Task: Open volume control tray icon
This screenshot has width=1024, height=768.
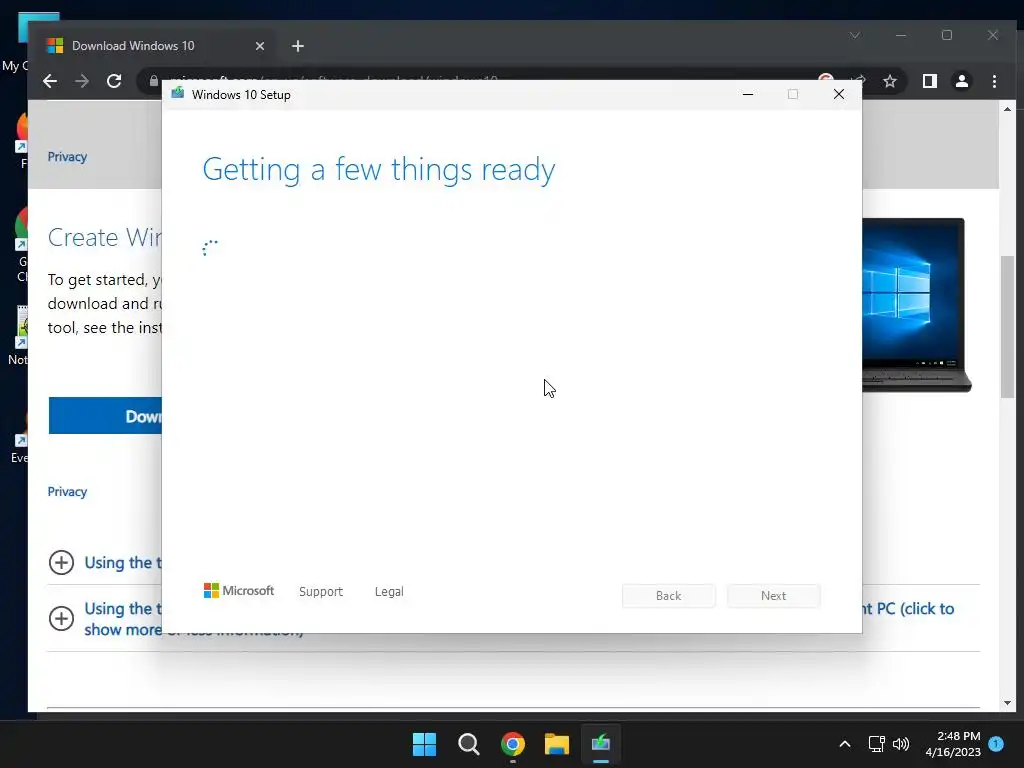Action: click(901, 744)
